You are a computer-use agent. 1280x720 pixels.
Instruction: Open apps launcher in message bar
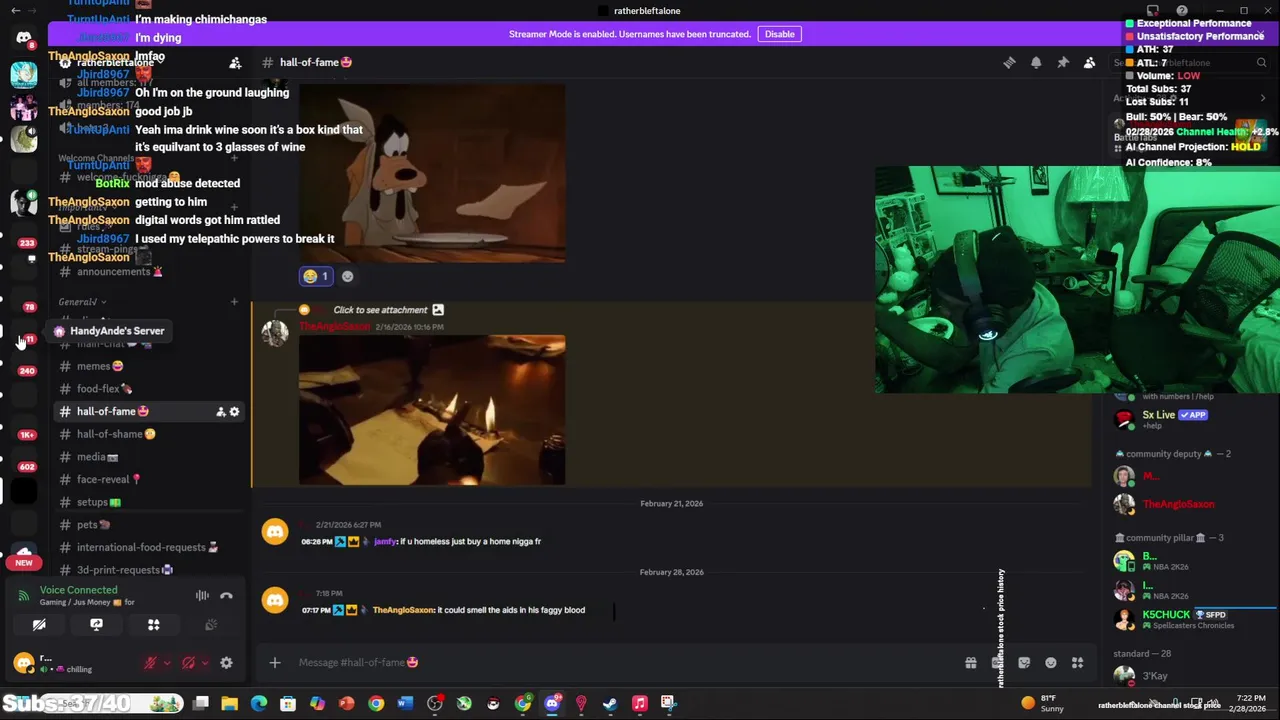1078,663
